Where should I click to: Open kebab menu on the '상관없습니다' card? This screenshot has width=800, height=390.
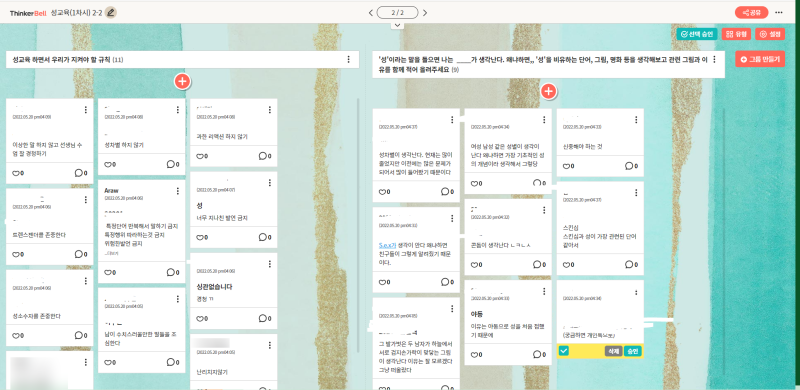(x=269, y=264)
